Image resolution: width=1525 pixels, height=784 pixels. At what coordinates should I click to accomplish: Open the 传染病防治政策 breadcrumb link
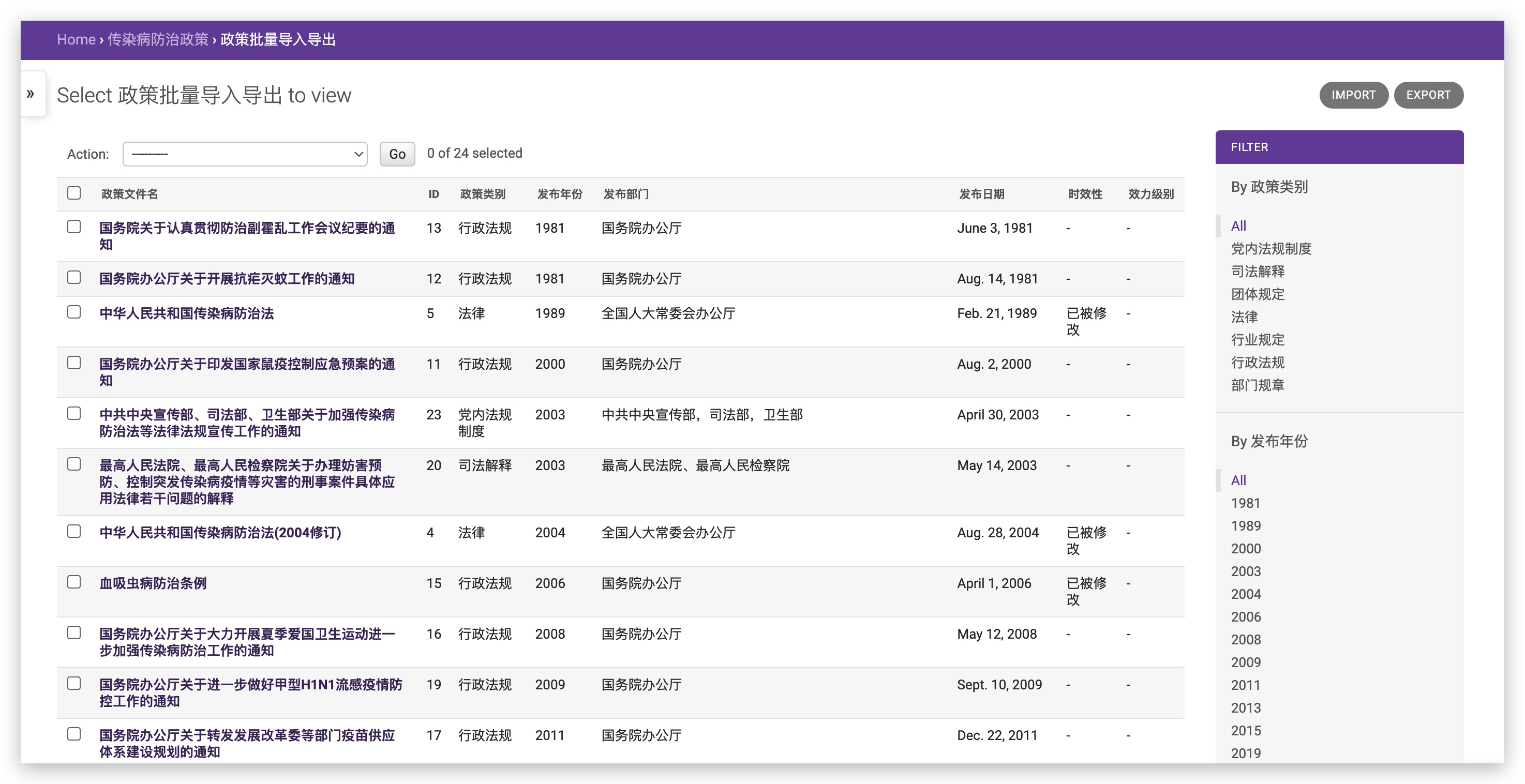click(x=157, y=40)
